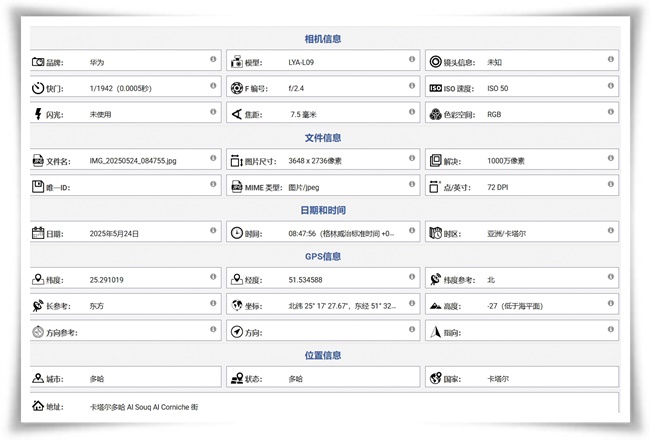This screenshot has height=440, width=650.
Task: Click the aperture icon beside F 编号
Action: pos(237,88)
